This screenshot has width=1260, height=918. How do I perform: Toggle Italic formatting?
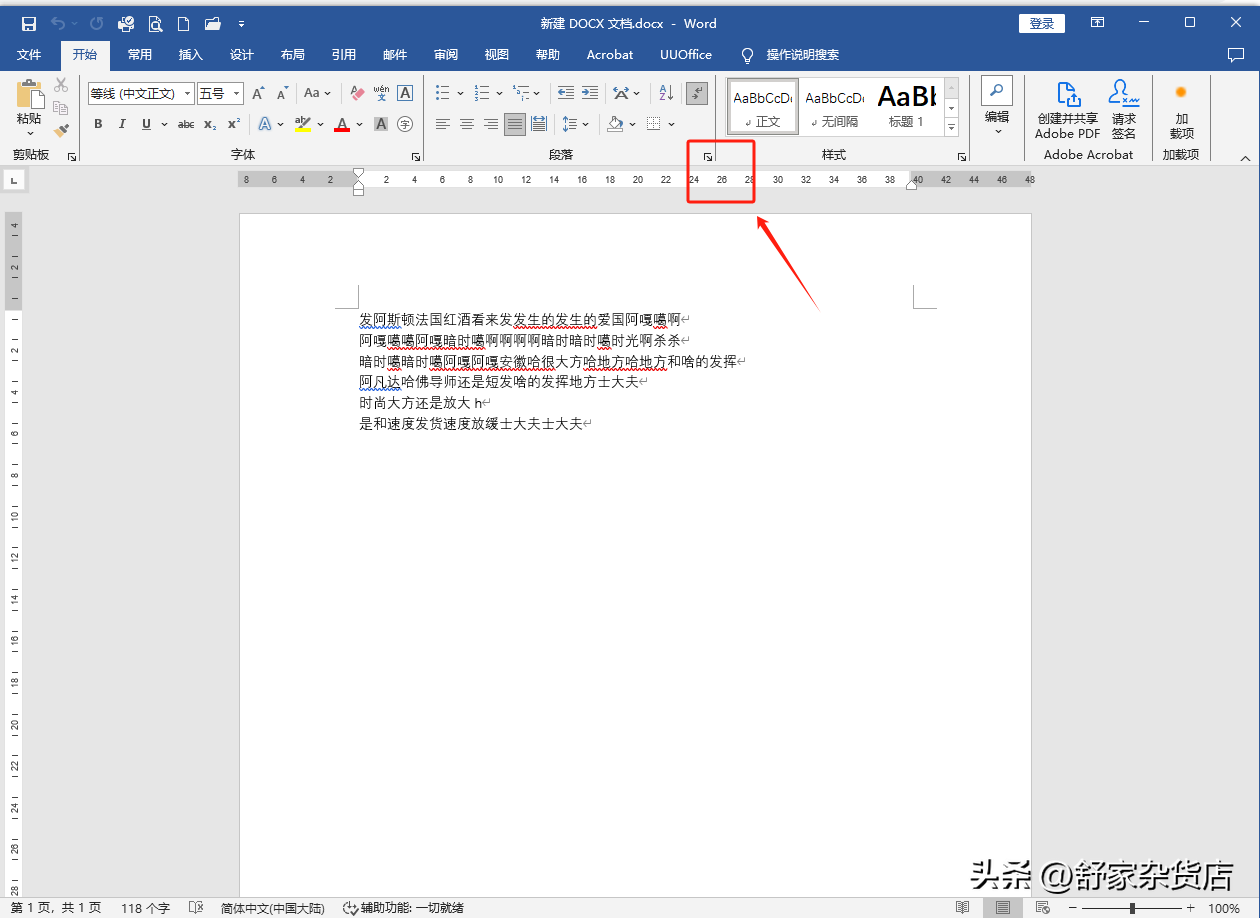click(122, 124)
